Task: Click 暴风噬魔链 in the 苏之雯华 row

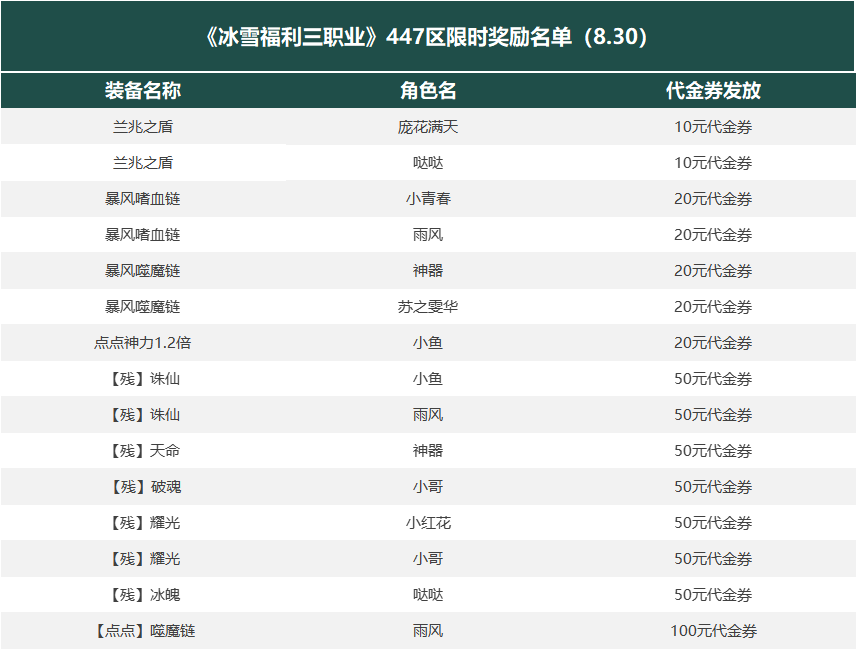Action: [142, 307]
